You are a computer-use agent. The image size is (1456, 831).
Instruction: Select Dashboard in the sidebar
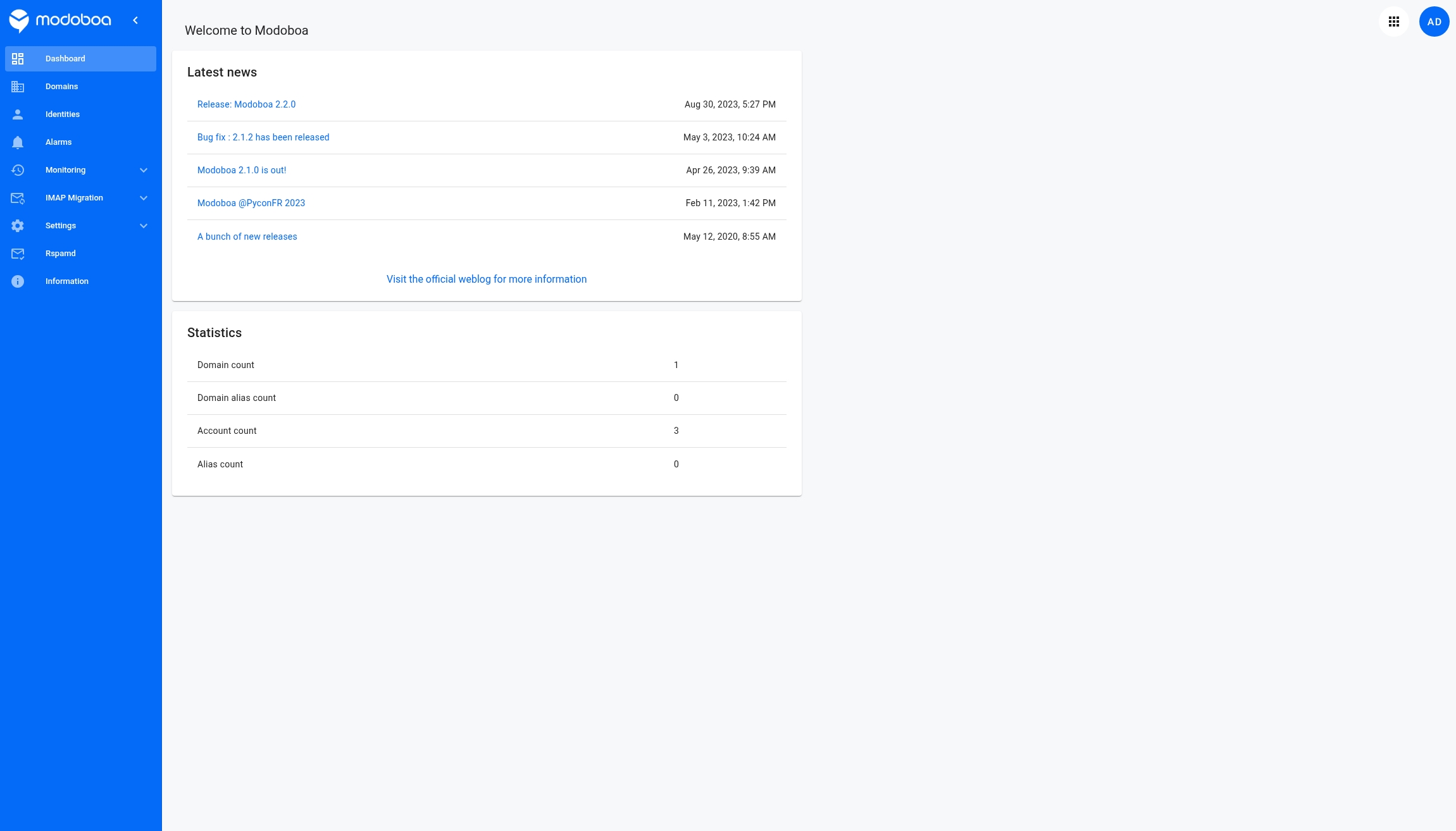click(x=65, y=59)
